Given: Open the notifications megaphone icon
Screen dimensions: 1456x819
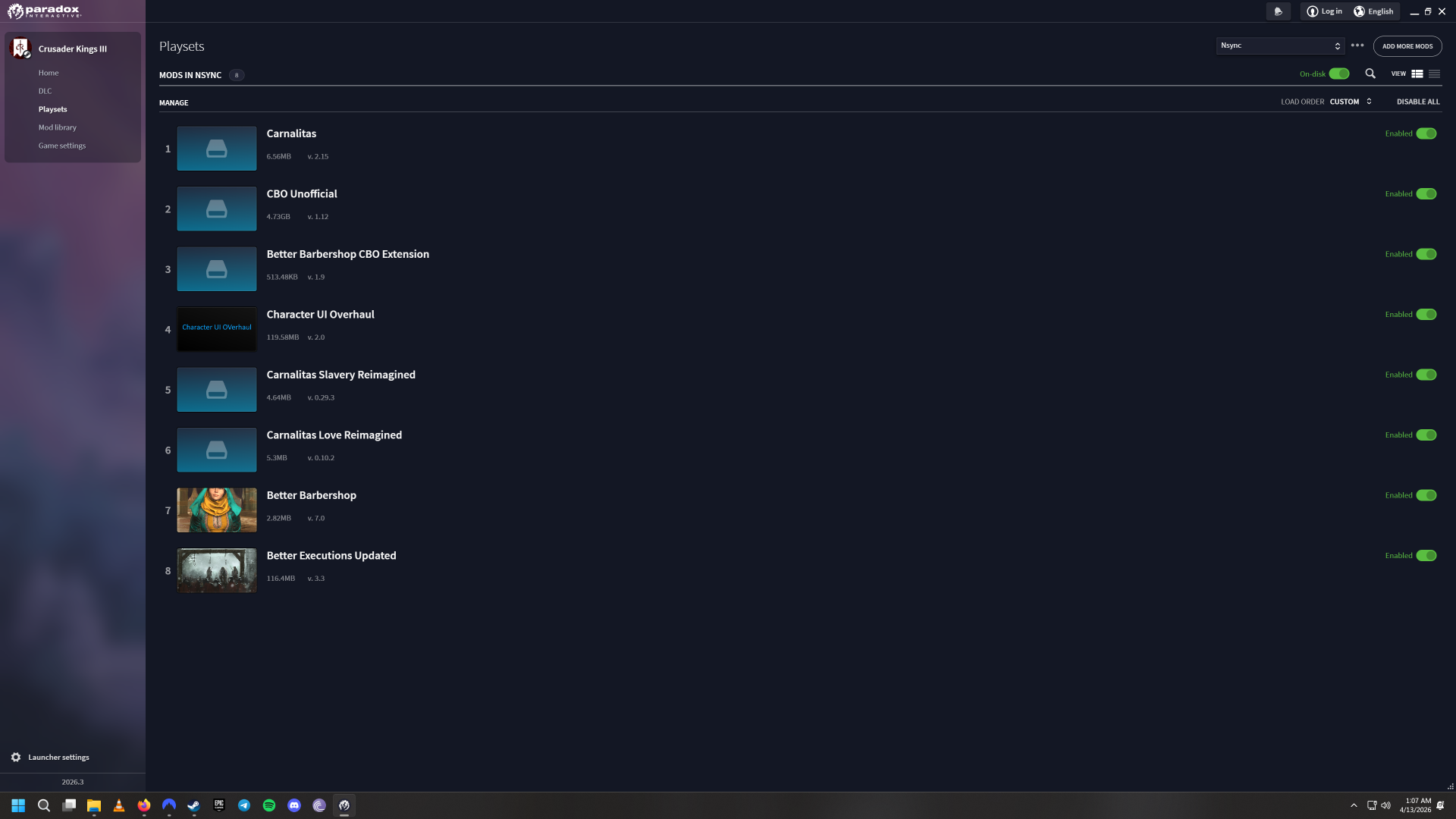Looking at the screenshot, I should pos(1278,11).
